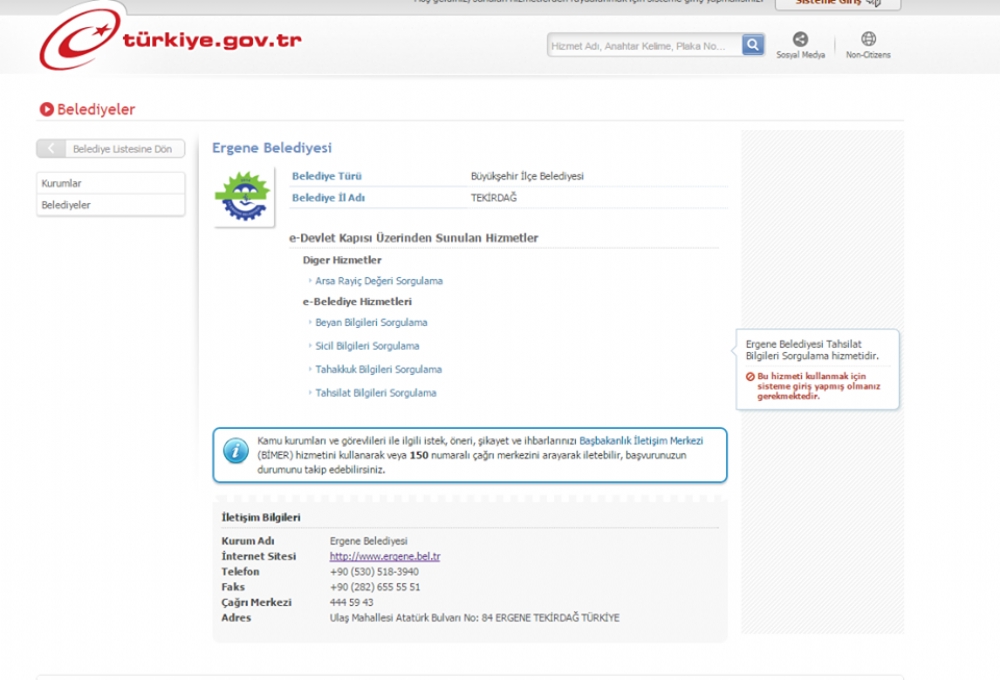The height and width of the screenshot is (680, 1000).
Task: Select the Ulaş Mahallesi Atatürk Bulvarı address
Action: 474,617
